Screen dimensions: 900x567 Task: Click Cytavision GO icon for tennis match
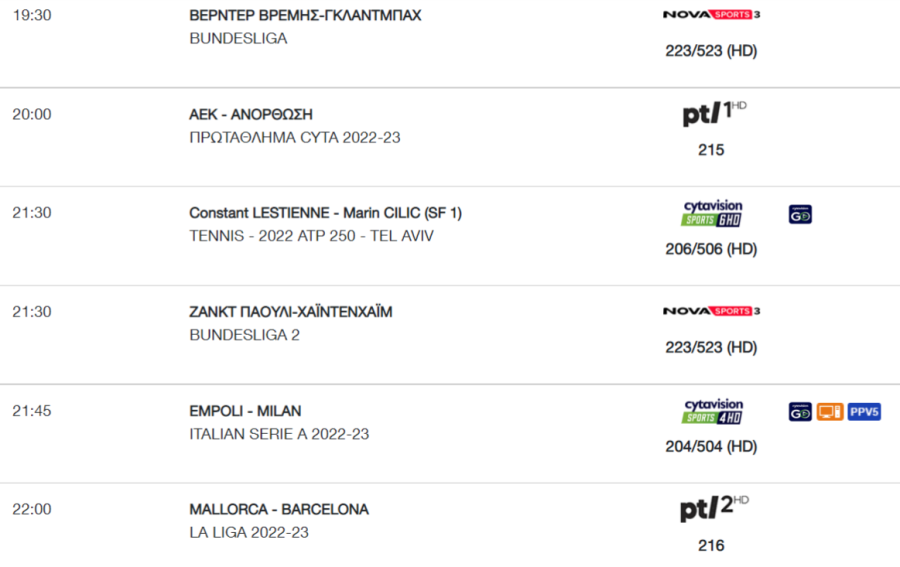pos(800,214)
